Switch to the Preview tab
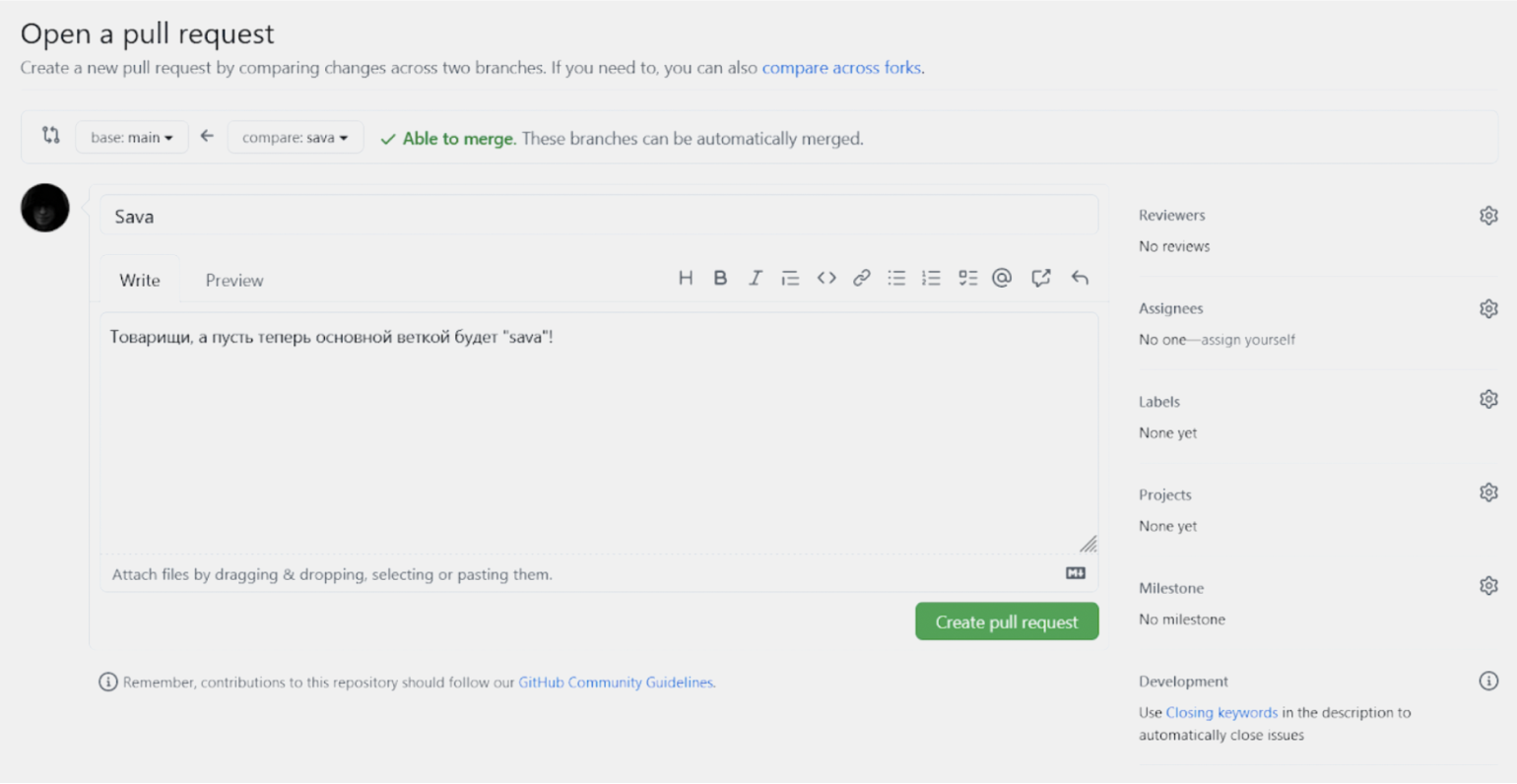Image resolution: width=1517 pixels, height=784 pixels. coord(234,281)
